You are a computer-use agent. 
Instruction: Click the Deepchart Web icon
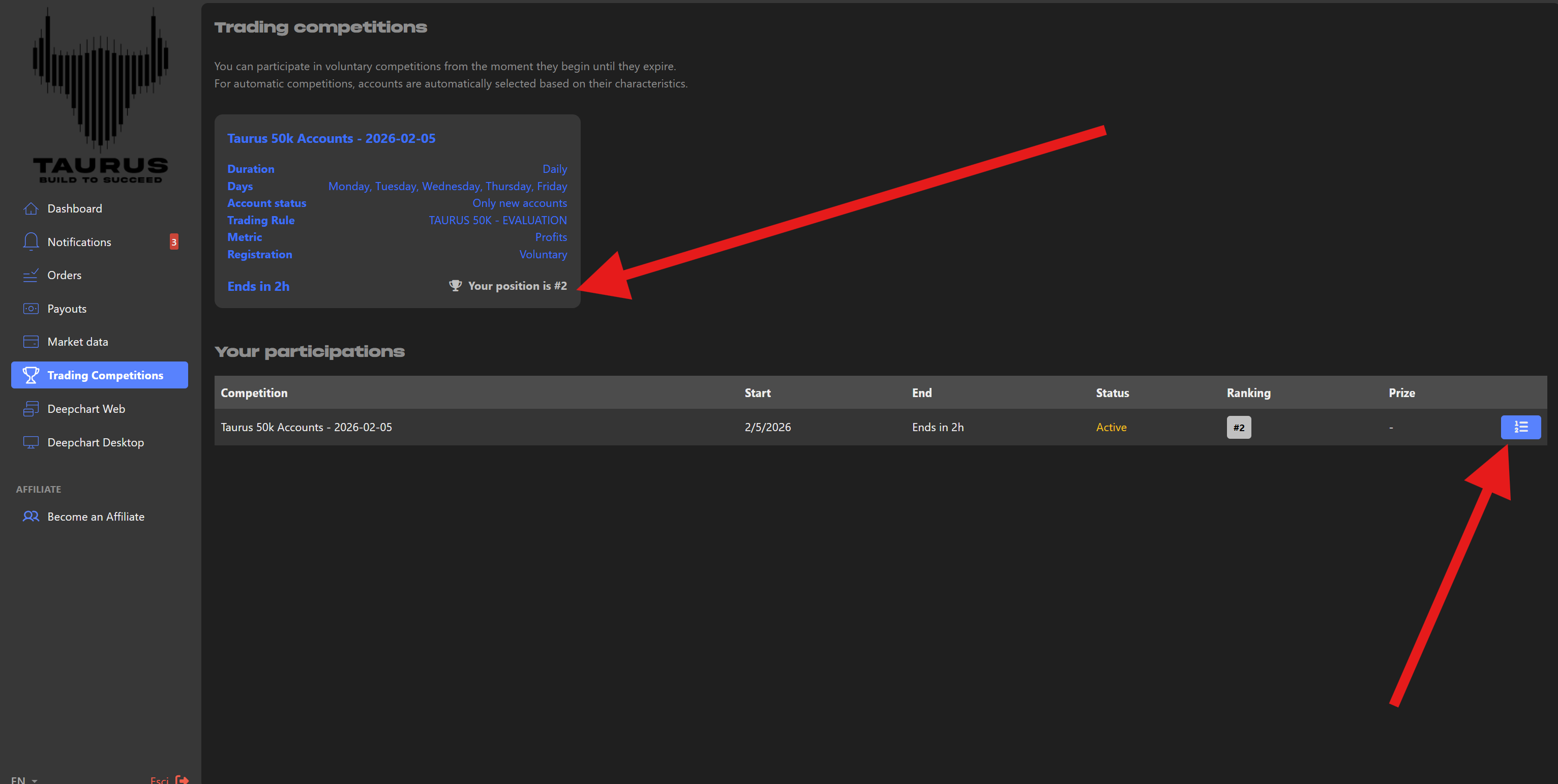(x=31, y=409)
